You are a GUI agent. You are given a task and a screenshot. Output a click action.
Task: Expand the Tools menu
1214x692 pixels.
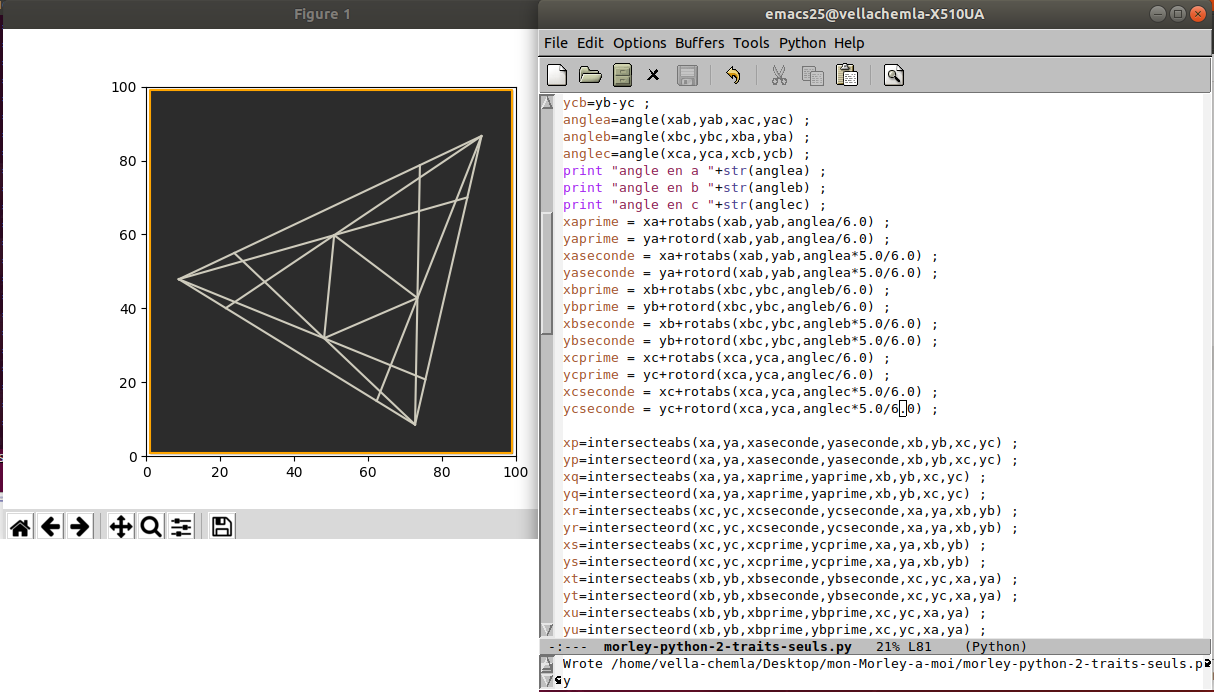tap(751, 43)
